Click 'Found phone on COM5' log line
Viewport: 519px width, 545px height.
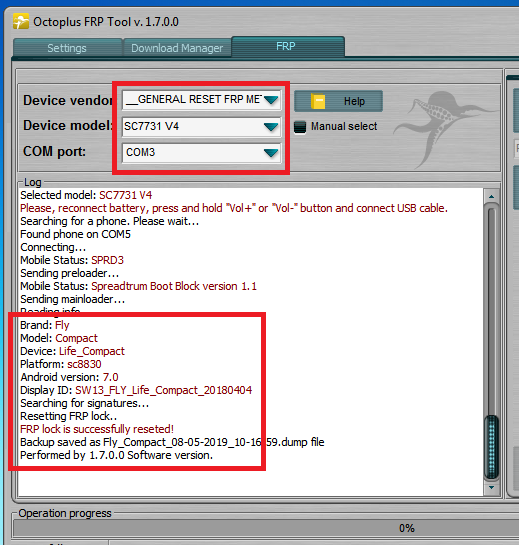tap(75, 234)
